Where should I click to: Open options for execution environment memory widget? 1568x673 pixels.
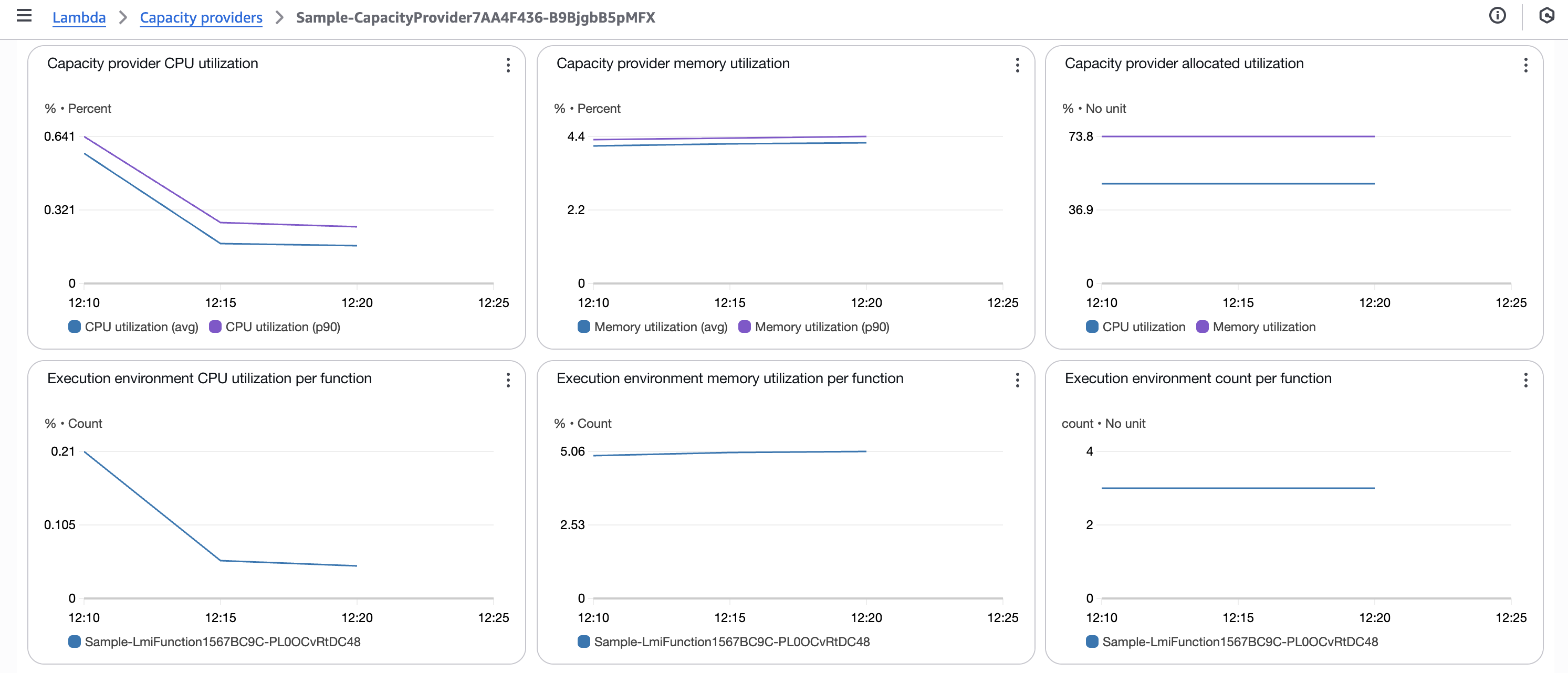(x=1017, y=380)
